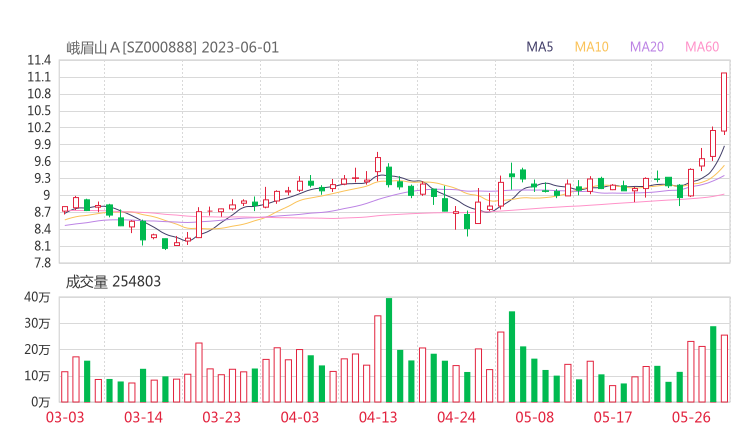Click the 03-14 date axis label

click(143, 417)
